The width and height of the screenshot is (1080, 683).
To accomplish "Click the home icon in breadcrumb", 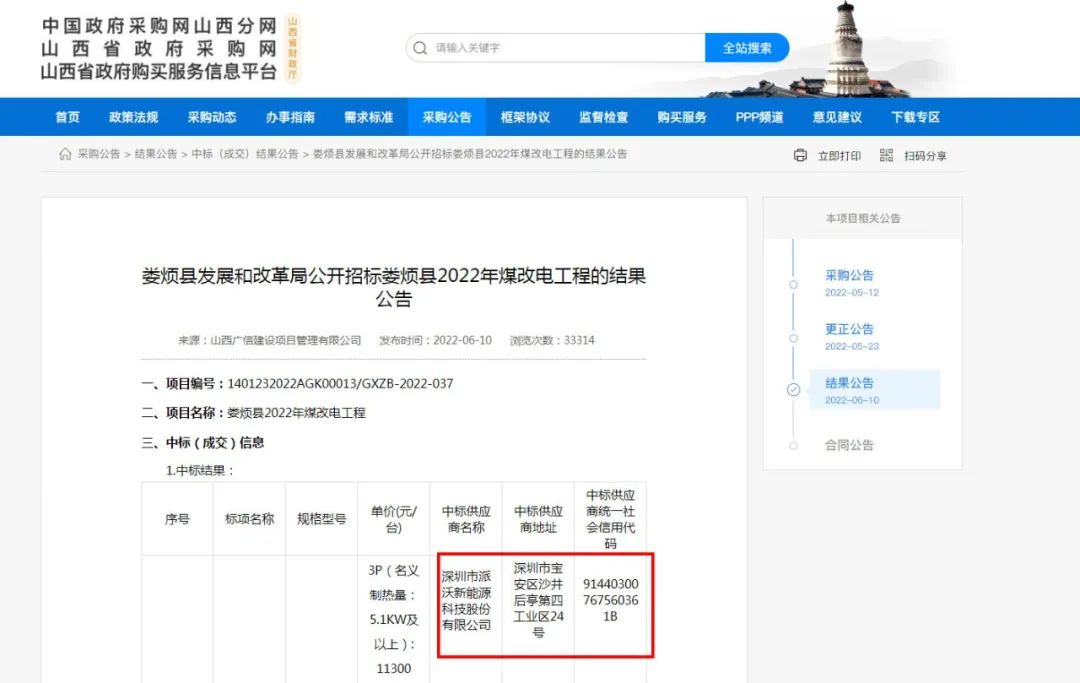I will point(65,154).
